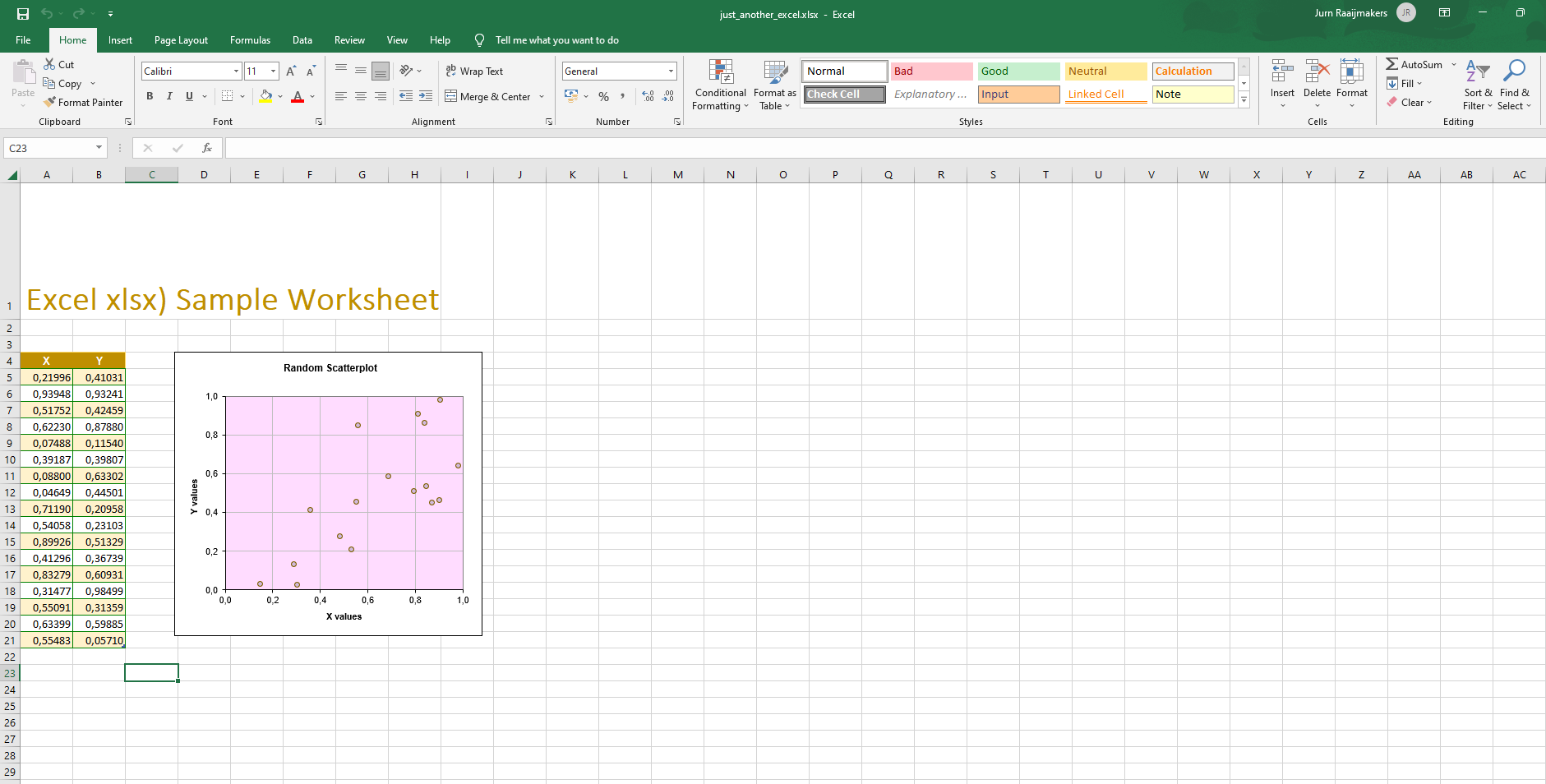
Task: Open the Calibri font name dropdown
Action: tap(236, 71)
